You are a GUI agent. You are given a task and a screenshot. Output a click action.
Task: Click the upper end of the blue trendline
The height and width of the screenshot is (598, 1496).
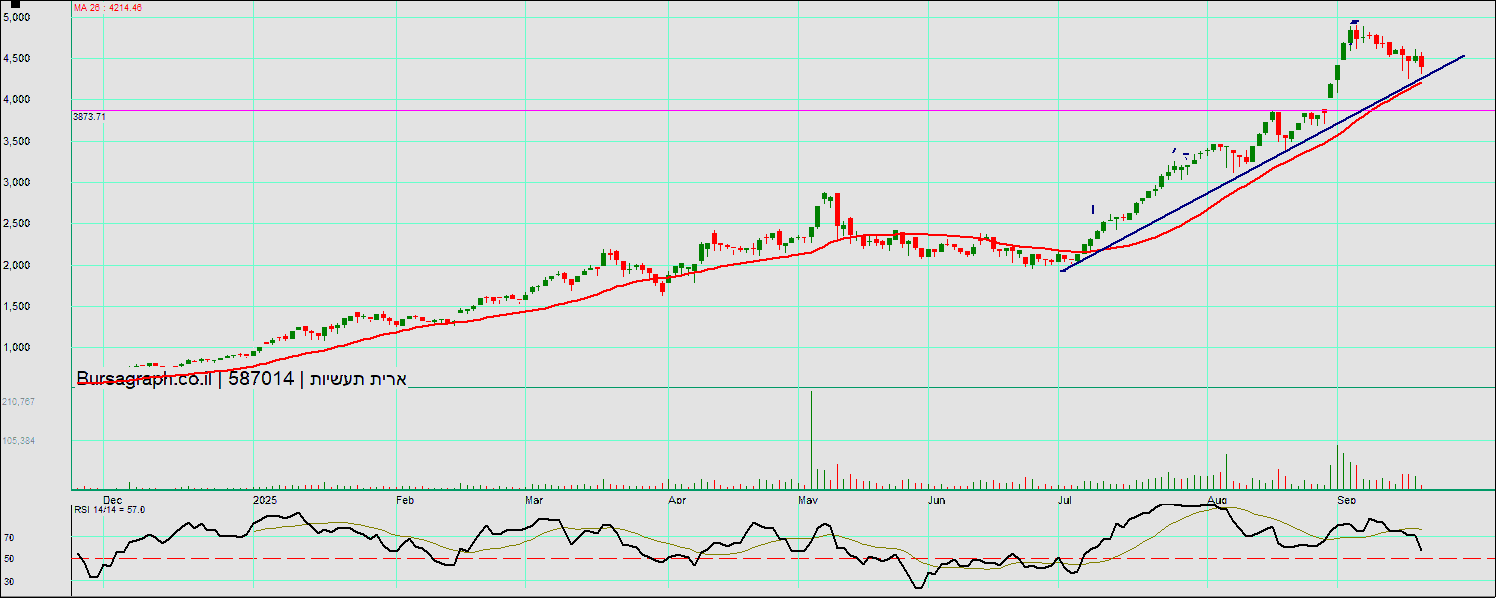pyautogui.click(x=1463, y=56)
